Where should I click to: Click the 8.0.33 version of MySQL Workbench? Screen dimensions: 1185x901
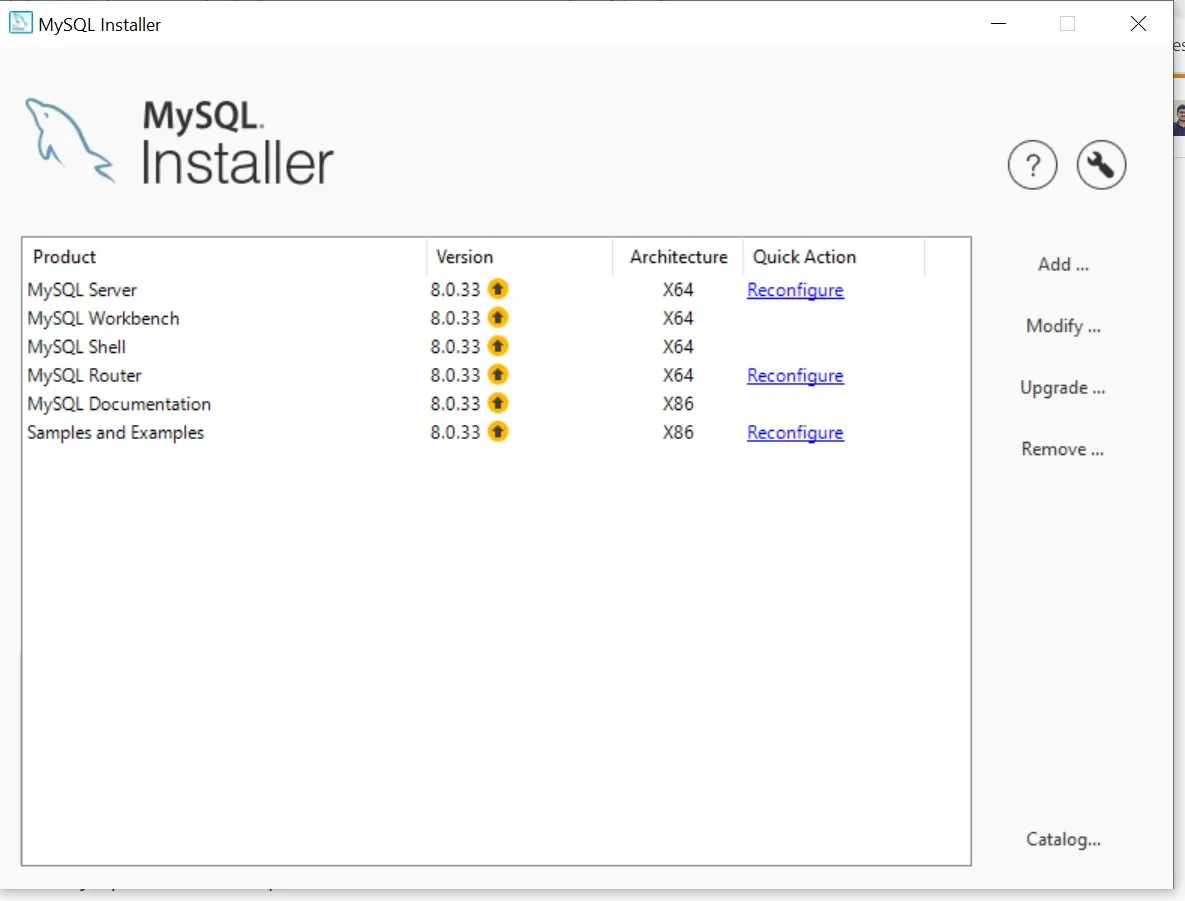coord(455,318)
